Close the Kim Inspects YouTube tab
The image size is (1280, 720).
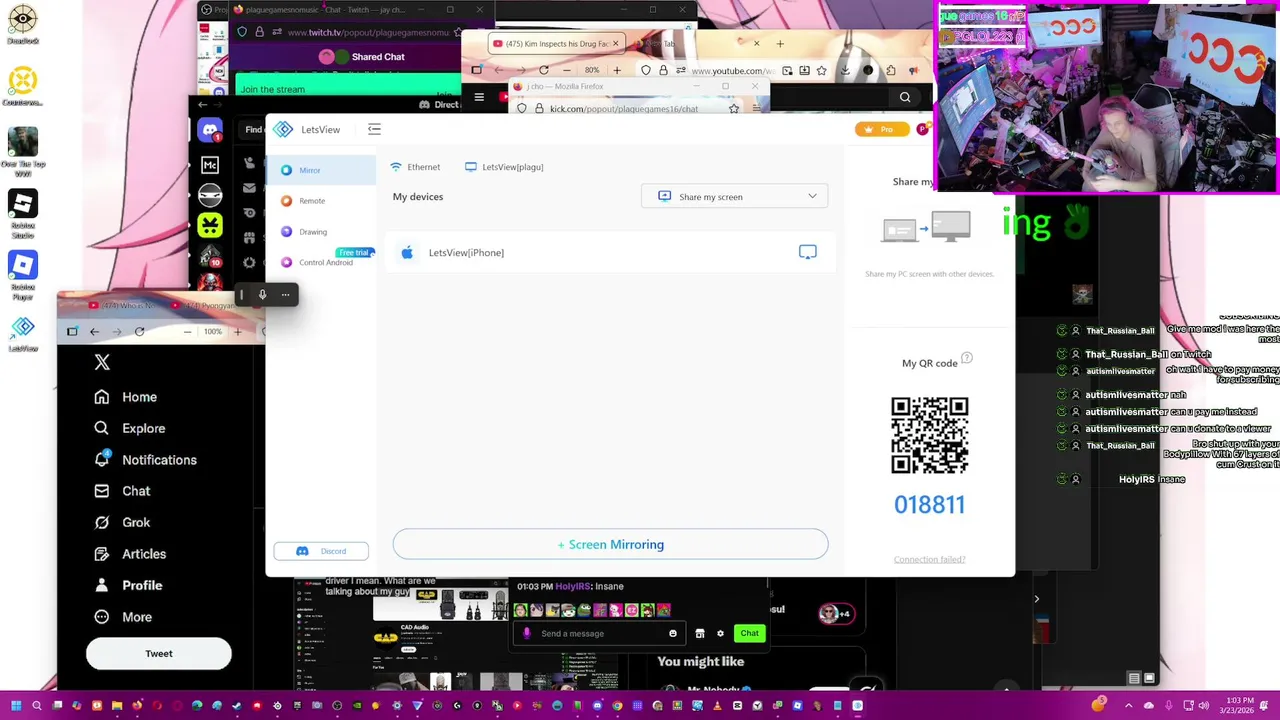615,44
